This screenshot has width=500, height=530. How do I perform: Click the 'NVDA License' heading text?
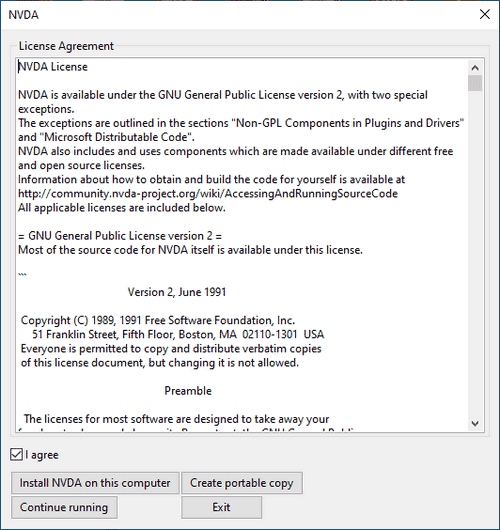click(x=53, y=67)
